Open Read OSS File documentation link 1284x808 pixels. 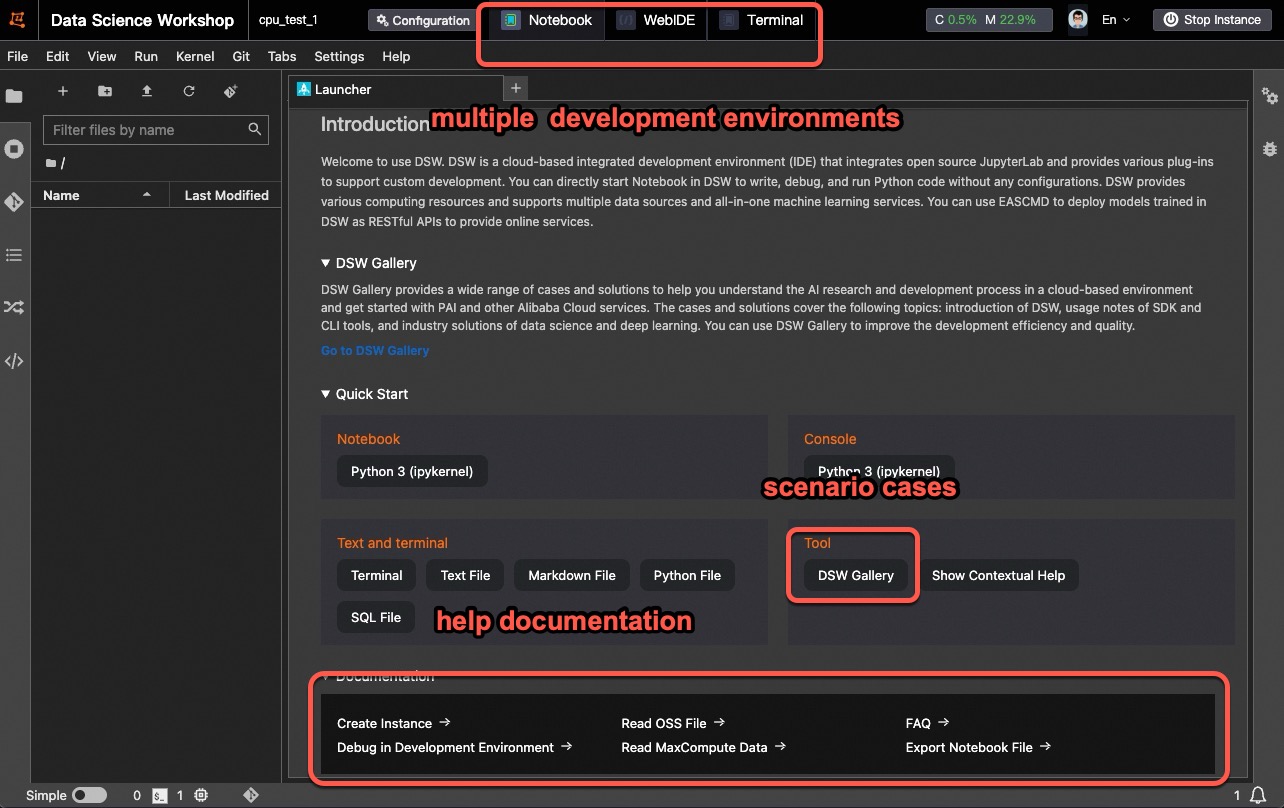click(x=673, y=723)
